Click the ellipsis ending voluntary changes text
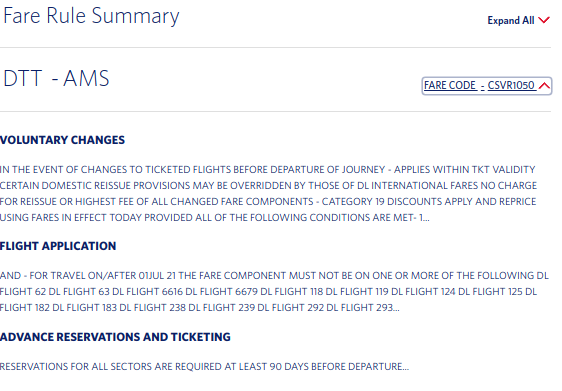562x391 pixels. 426,218
